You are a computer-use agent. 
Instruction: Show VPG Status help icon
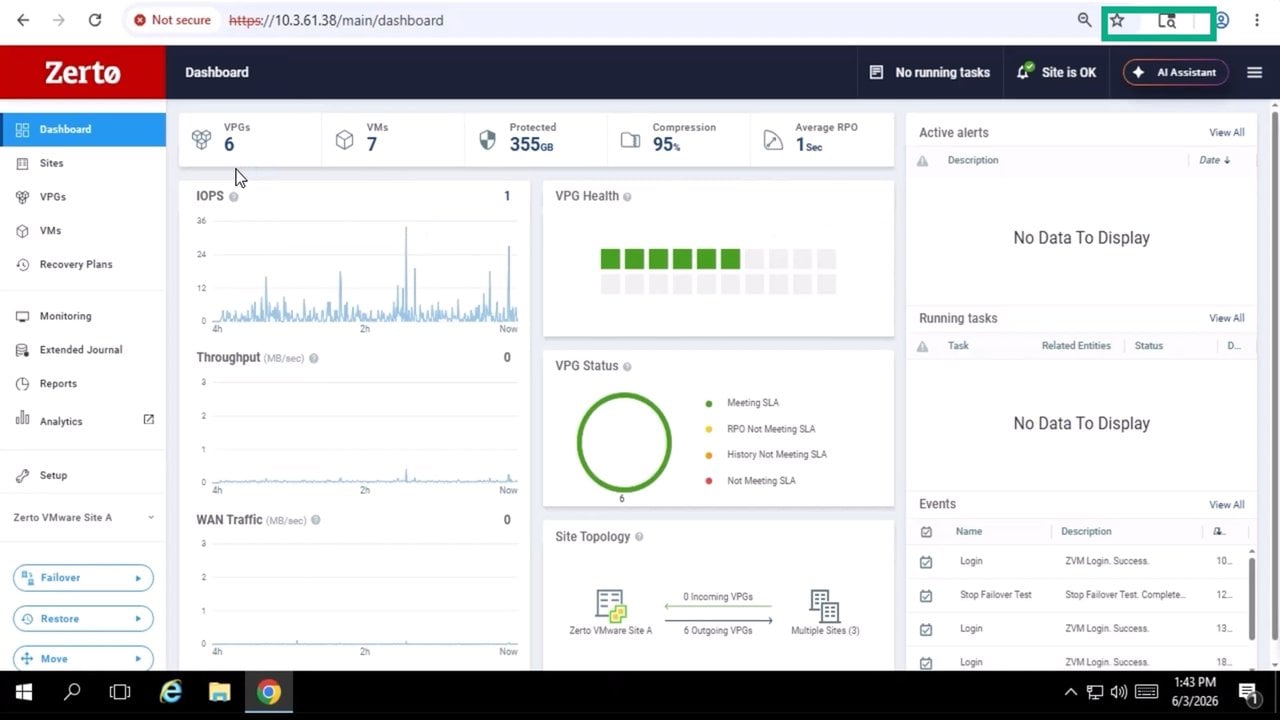(x=628, y=366)
